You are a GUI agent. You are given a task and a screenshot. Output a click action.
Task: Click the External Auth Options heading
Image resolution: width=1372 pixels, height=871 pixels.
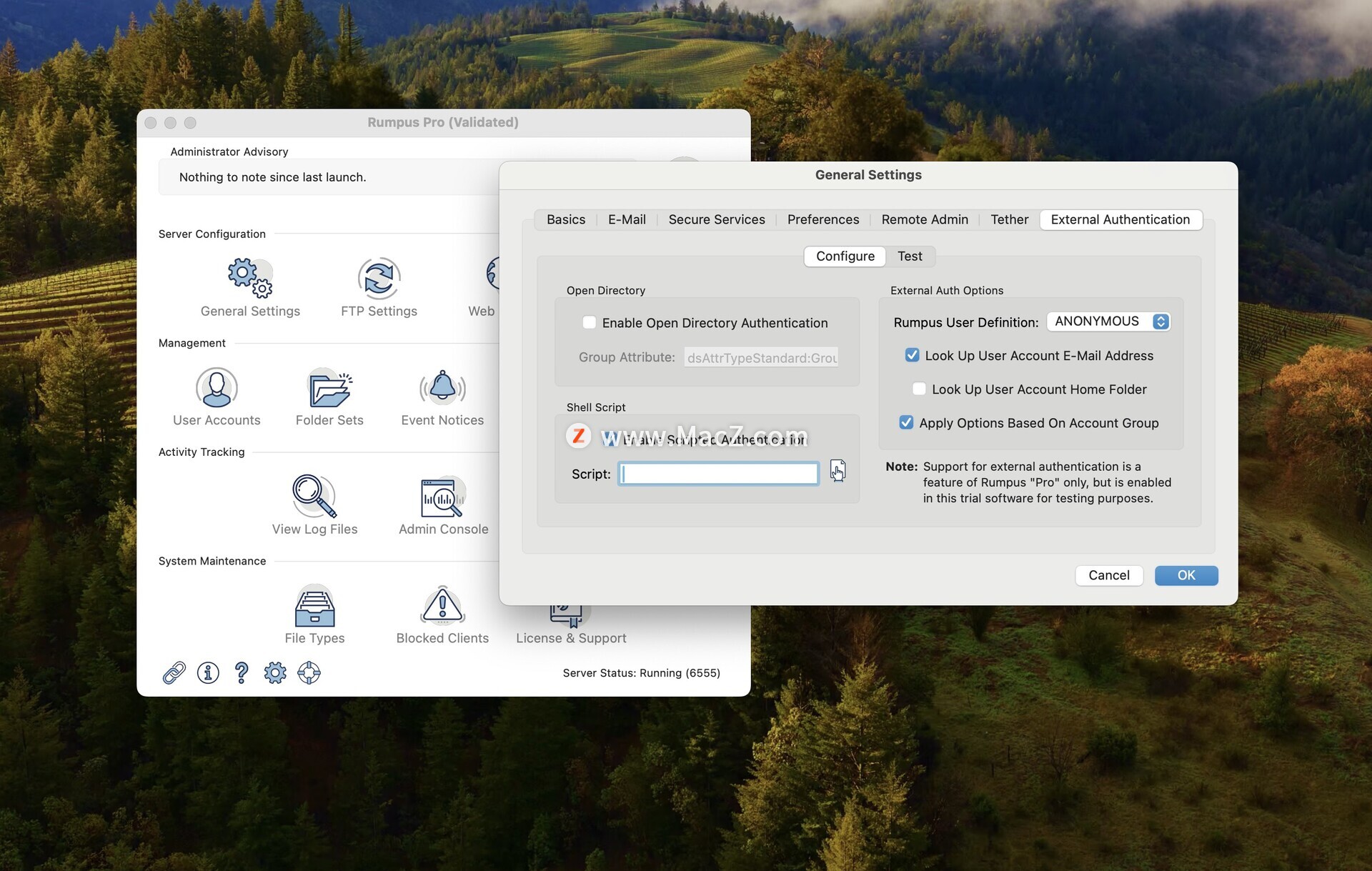pos(947,291)
